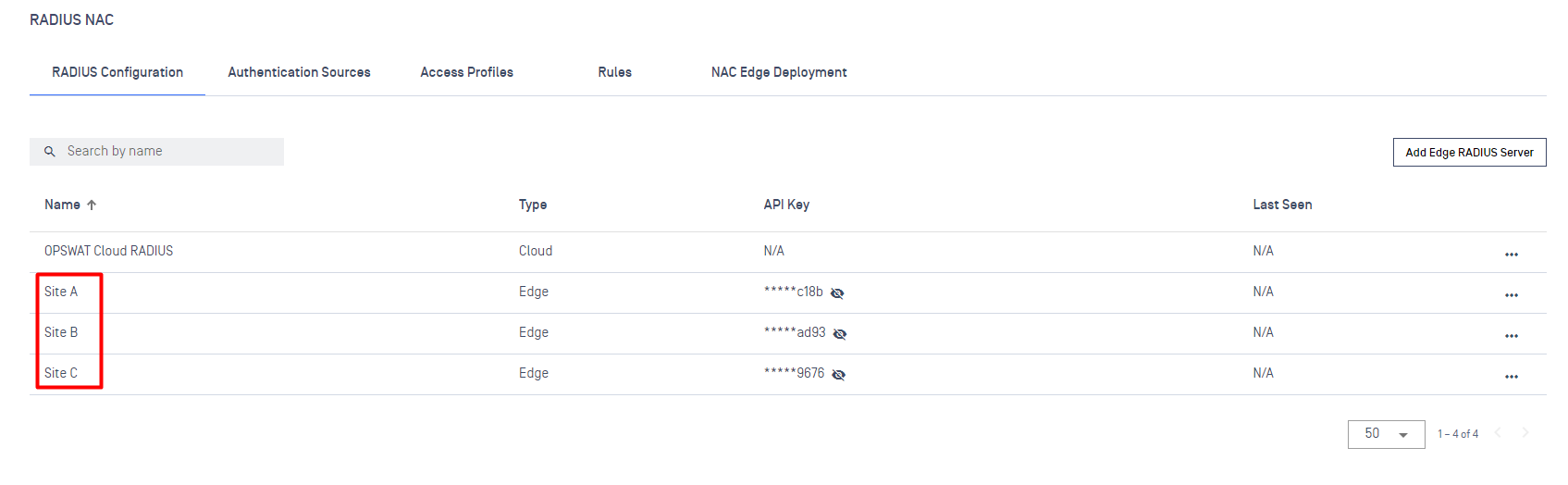This screenshot has width=1568, height=485.
Task: Click the Site B server name
Action: [x=61, y=332]
